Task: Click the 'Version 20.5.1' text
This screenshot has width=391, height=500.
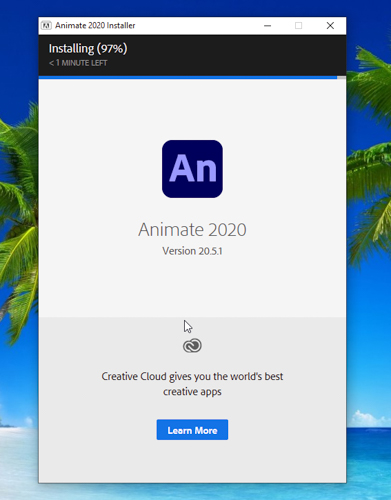Action: pyautogui.click(x=192, y=251)
